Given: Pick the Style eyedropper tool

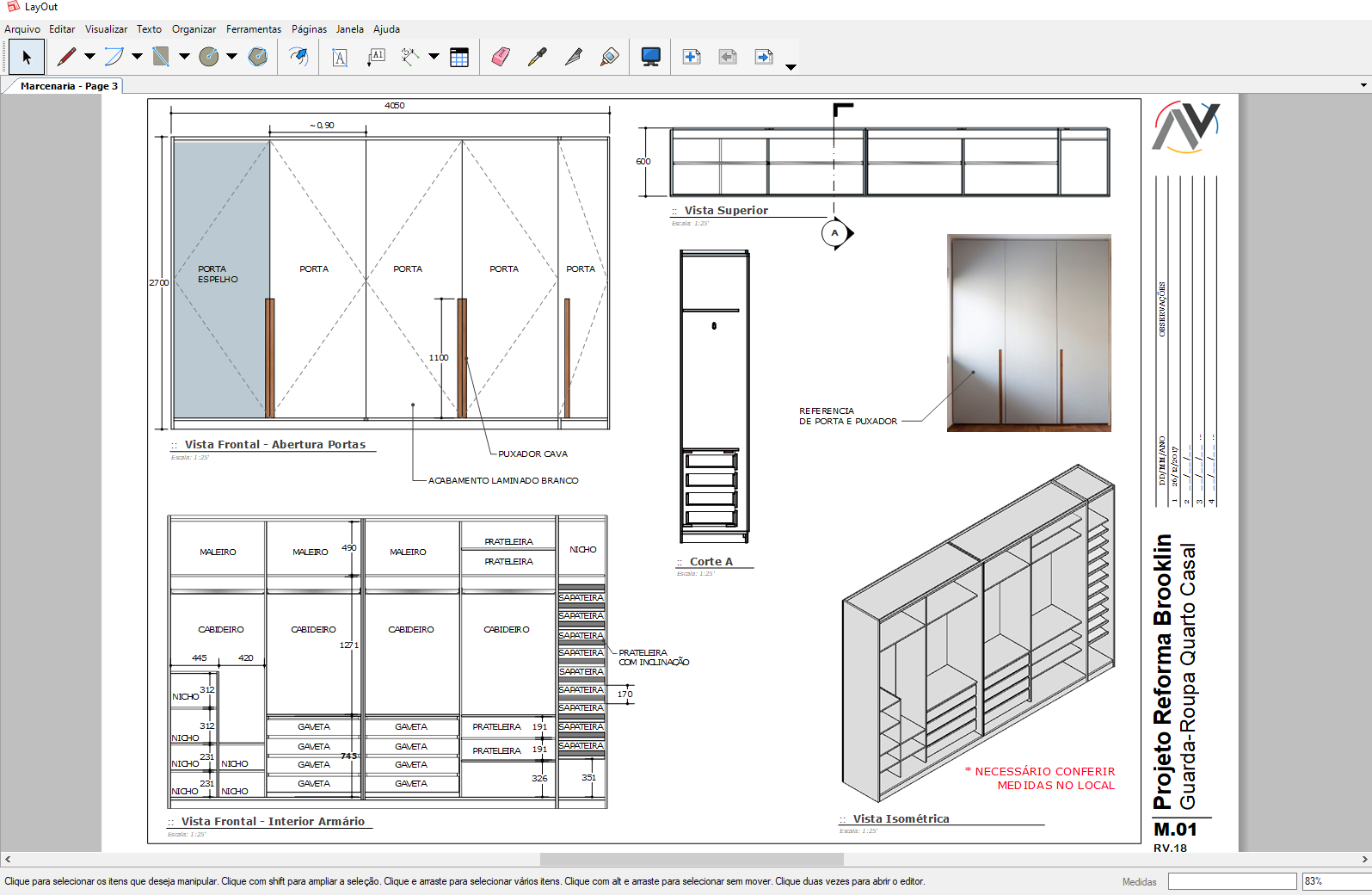Looking at the screenshot, I should click(537, 57).
